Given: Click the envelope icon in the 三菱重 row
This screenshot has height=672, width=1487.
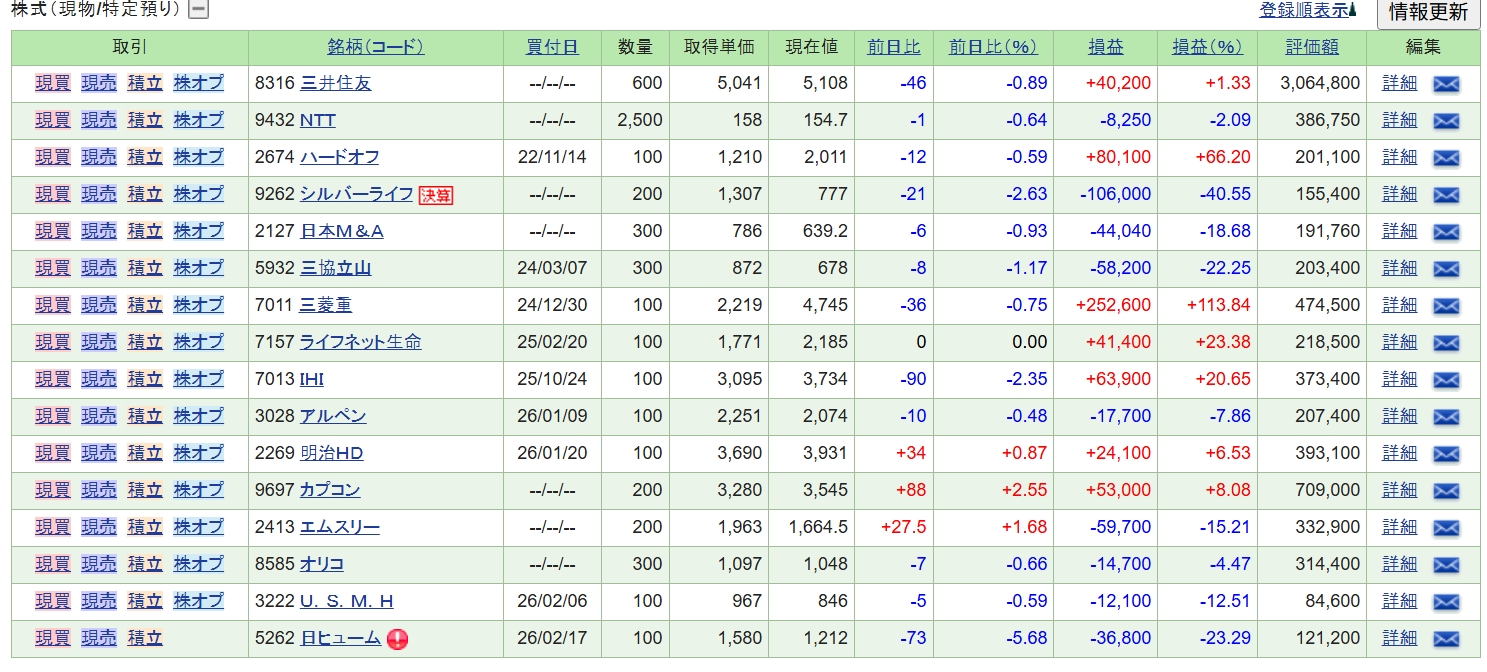Looking at the screenshot, I should (1446, 306).
